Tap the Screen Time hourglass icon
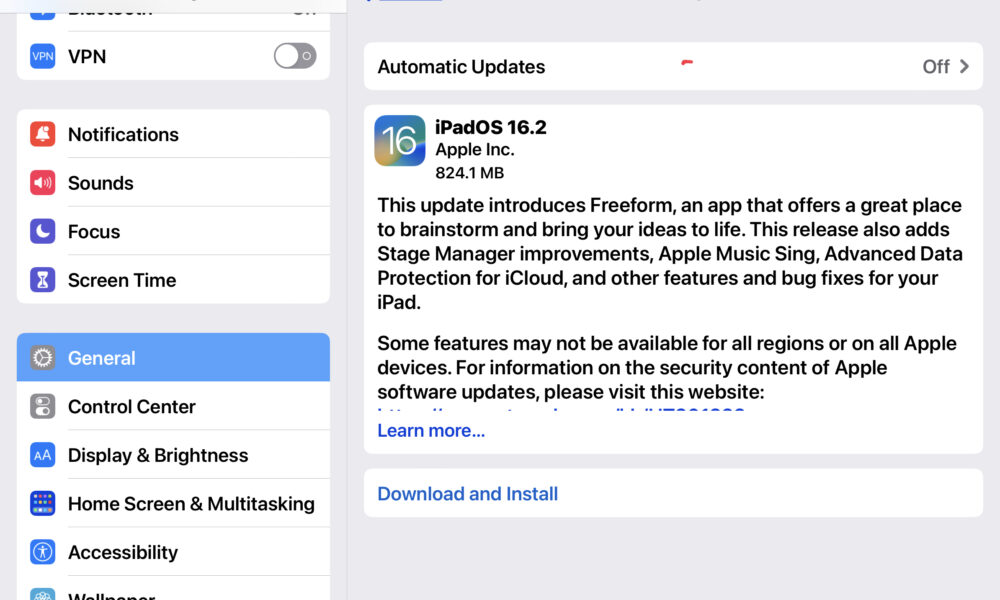This screenshot has height=600, width=1000. (43, 280)
